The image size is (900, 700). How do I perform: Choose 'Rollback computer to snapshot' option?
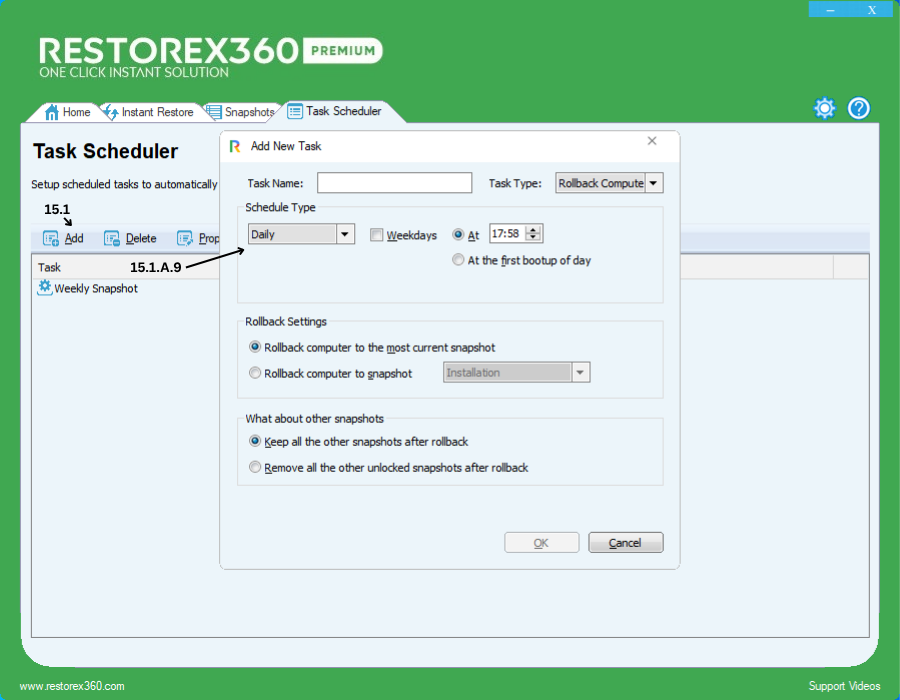[256, 373]
